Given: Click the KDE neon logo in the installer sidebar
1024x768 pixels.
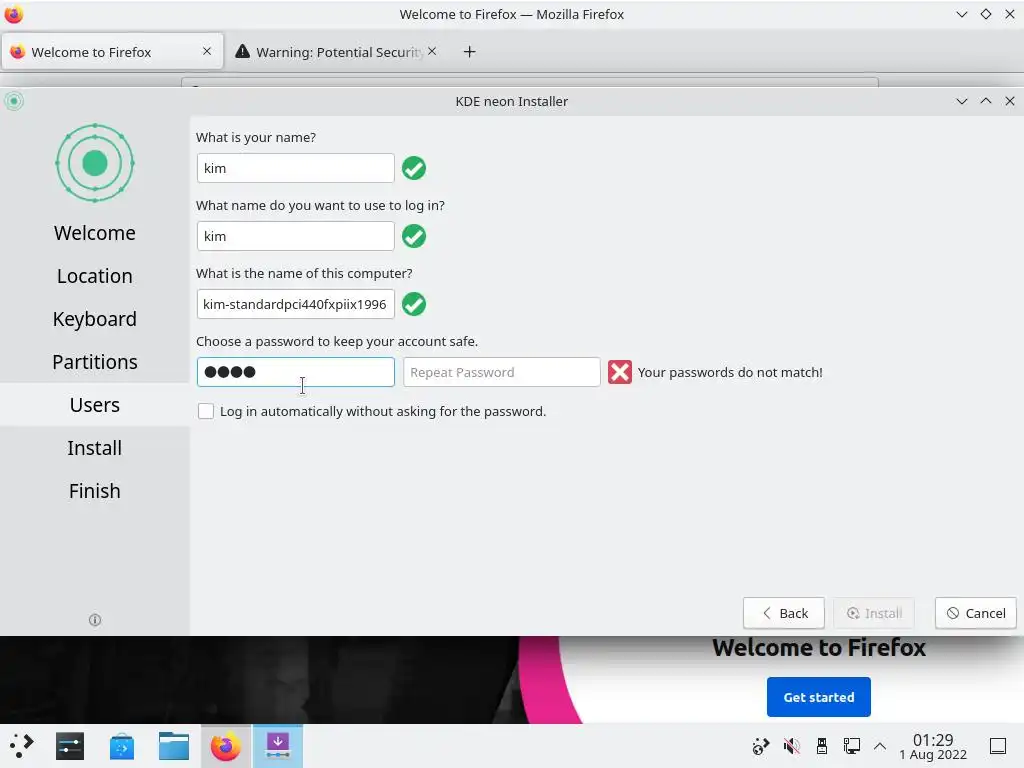Looking at the screenshot, I should click(95, 163).
